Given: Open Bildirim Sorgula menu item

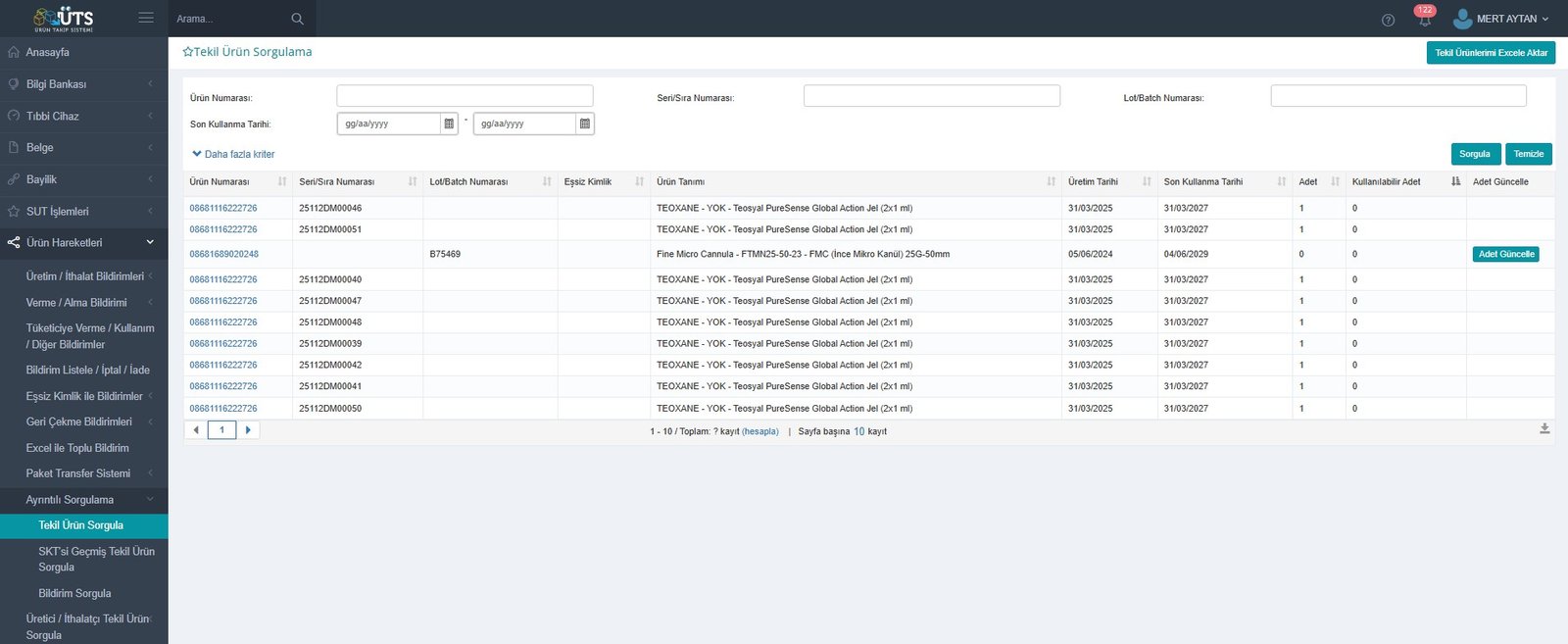Looking at the screenshot, I should 74,593.
